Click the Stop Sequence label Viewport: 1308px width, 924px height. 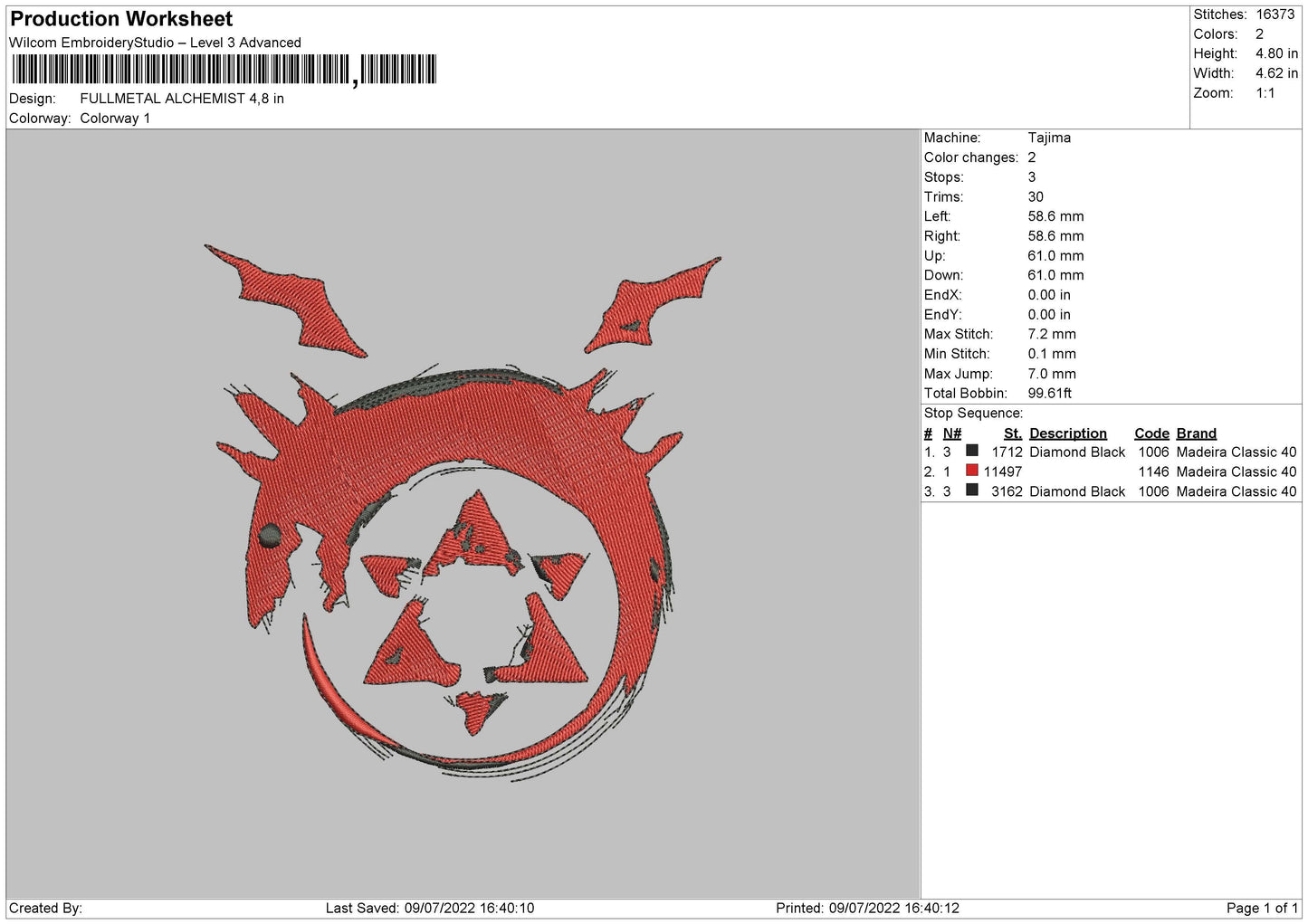click(973, 414)
